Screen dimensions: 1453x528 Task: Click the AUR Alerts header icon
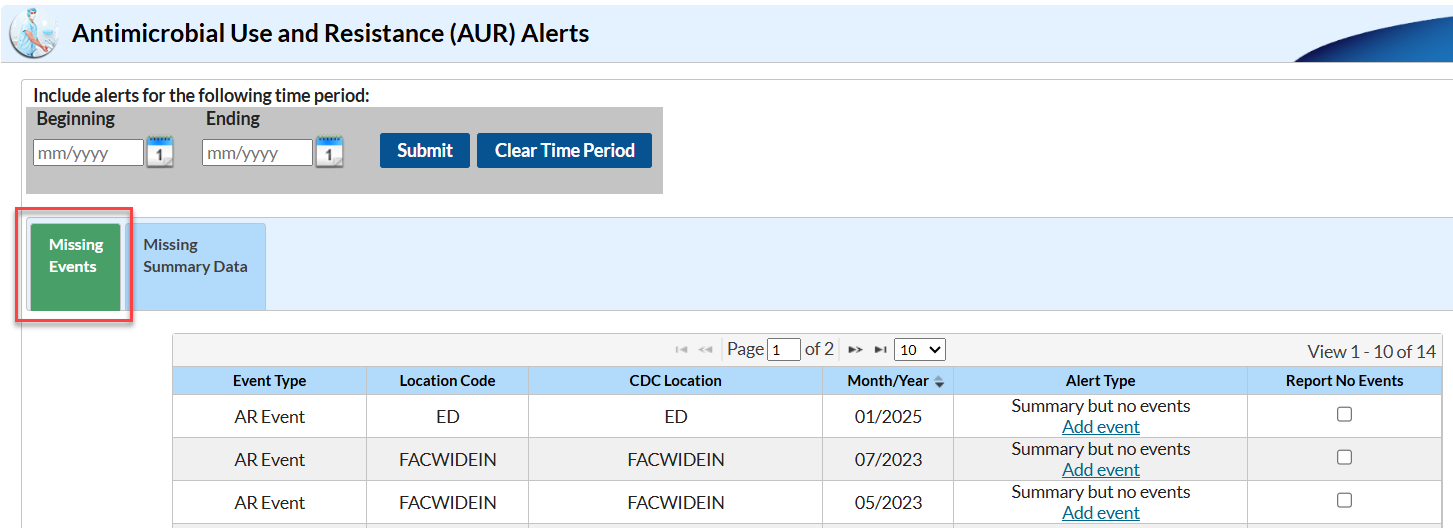tap(34, 33)
